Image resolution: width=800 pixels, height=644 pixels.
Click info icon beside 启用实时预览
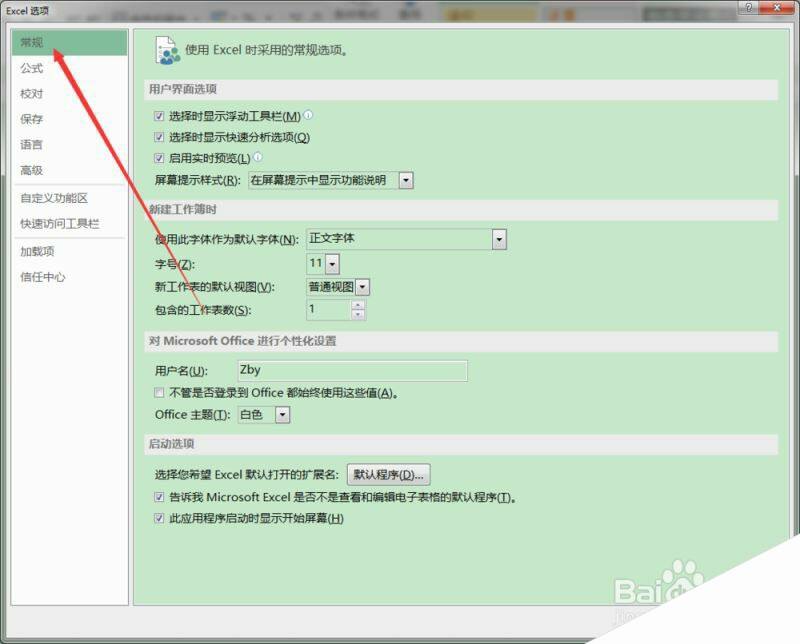(x=258, y=157)
